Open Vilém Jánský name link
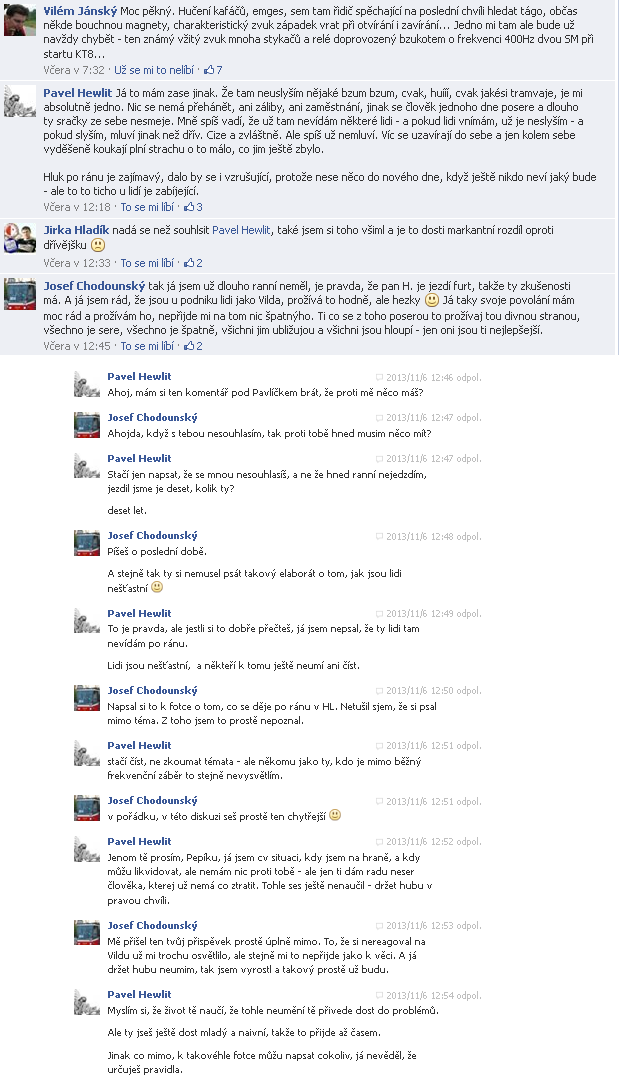The width and height of the screenshot is (621, 1086). (80, 11)
